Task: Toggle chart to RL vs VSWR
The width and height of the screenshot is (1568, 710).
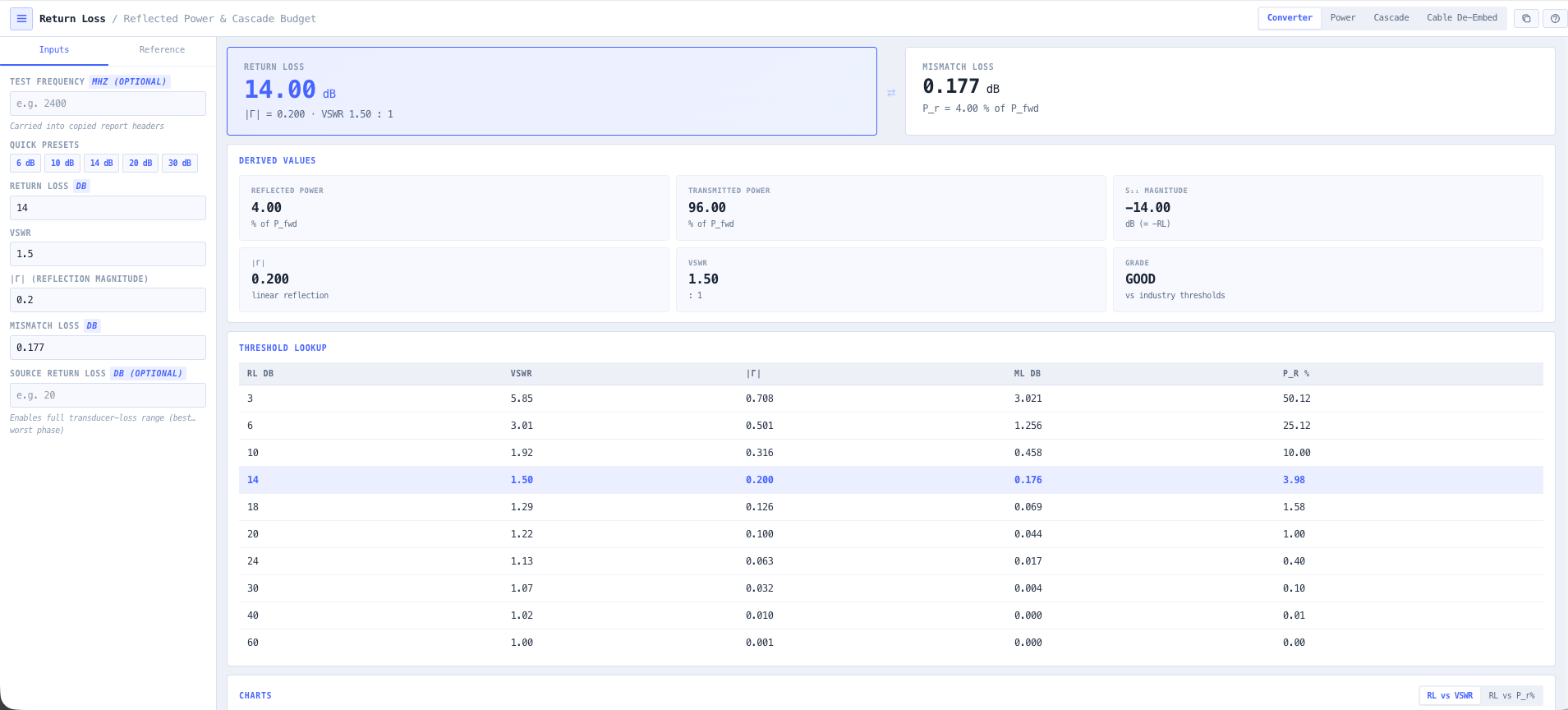Action: tap(1450, 695)
